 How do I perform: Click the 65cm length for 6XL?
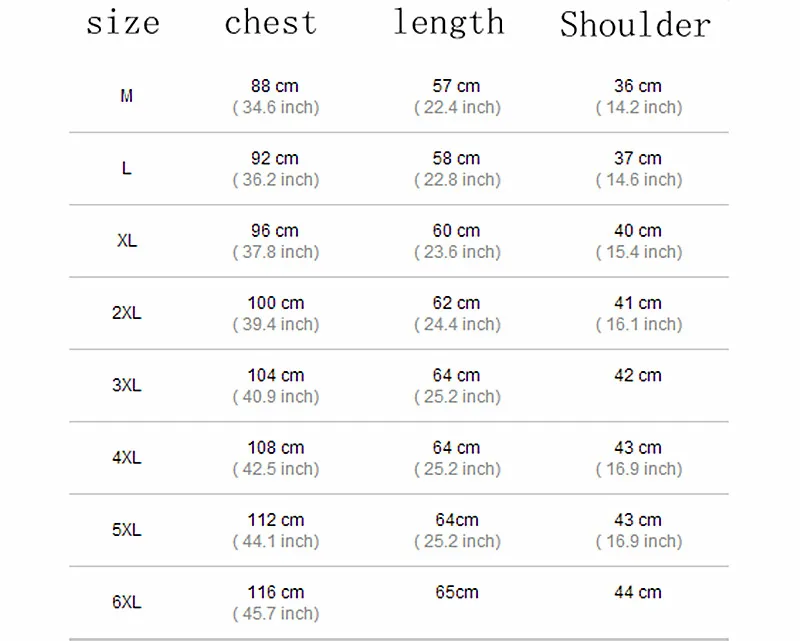456,593
